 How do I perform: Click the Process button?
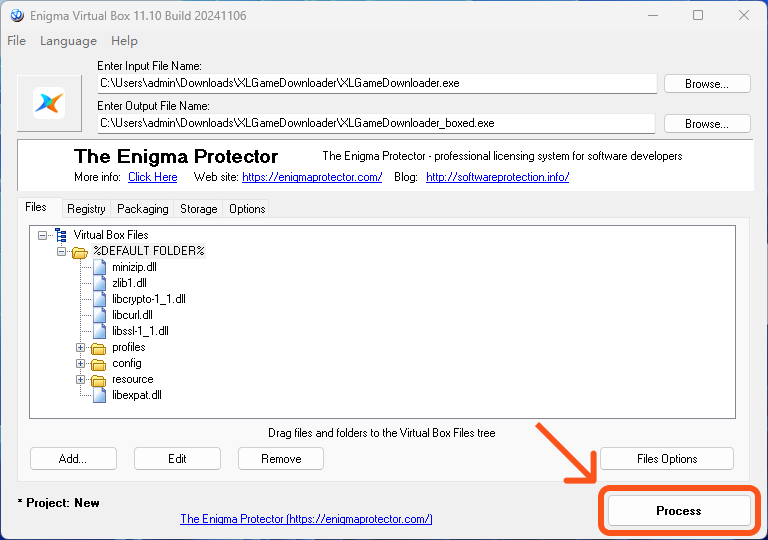(679, 511)
